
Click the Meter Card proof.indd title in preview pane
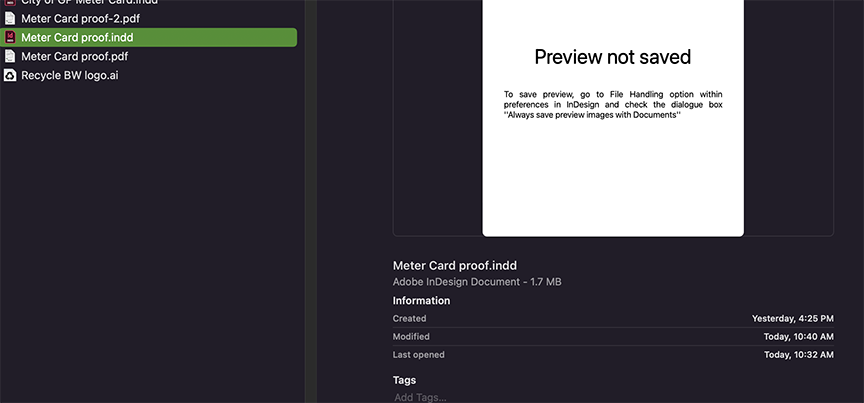pyautogui.click(x=455, y=266)
